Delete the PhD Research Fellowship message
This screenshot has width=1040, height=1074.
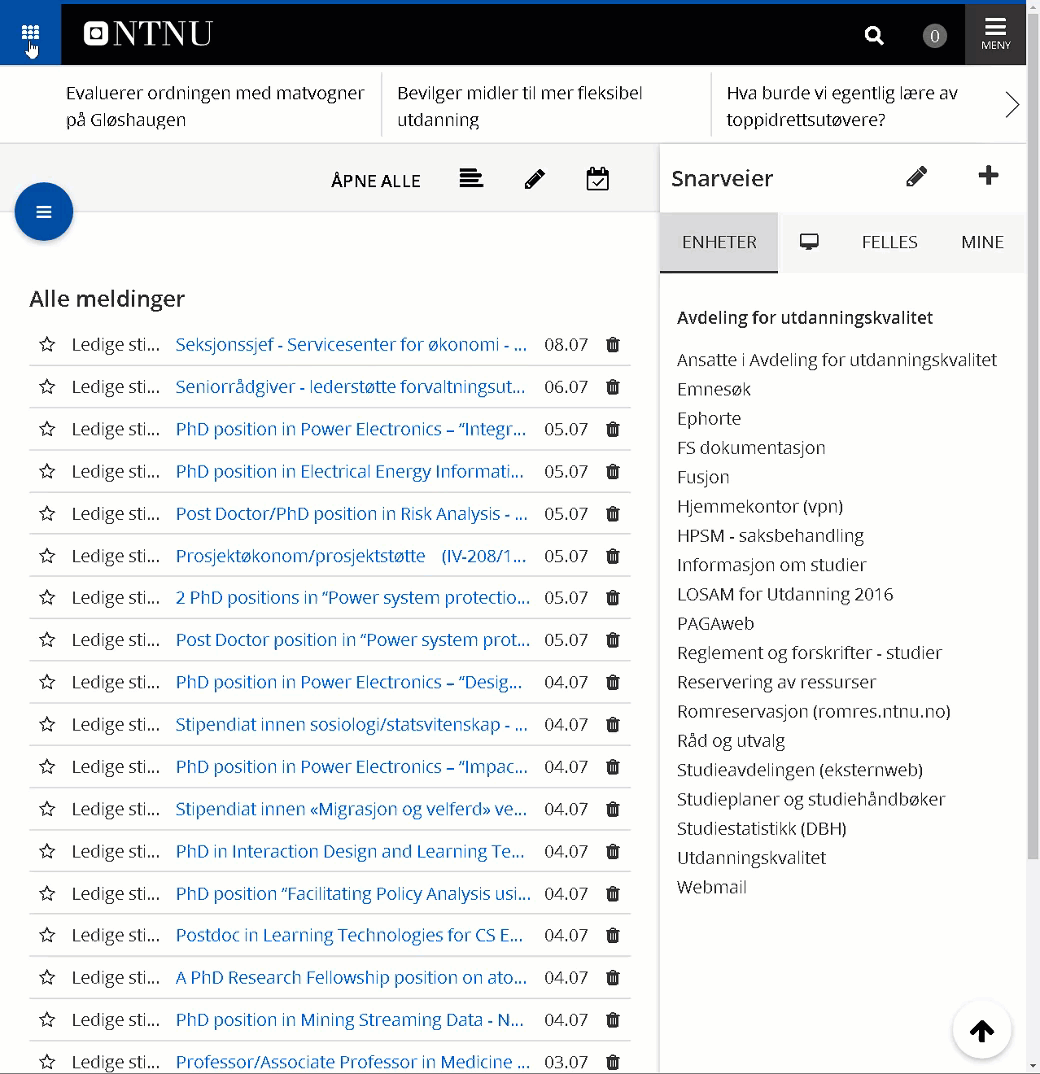click(x=612, y=977)
